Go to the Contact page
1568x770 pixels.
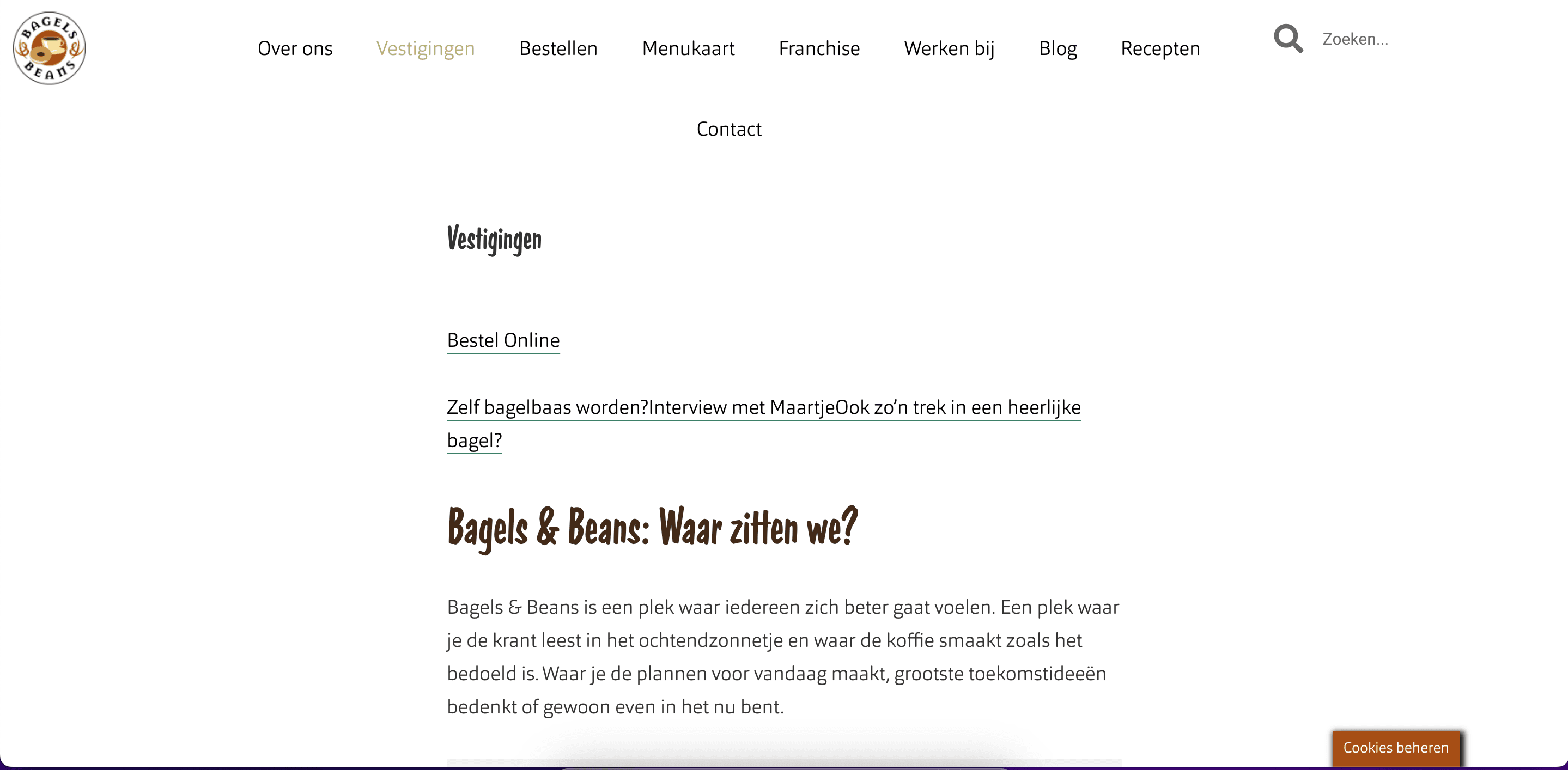click(728, 129)
